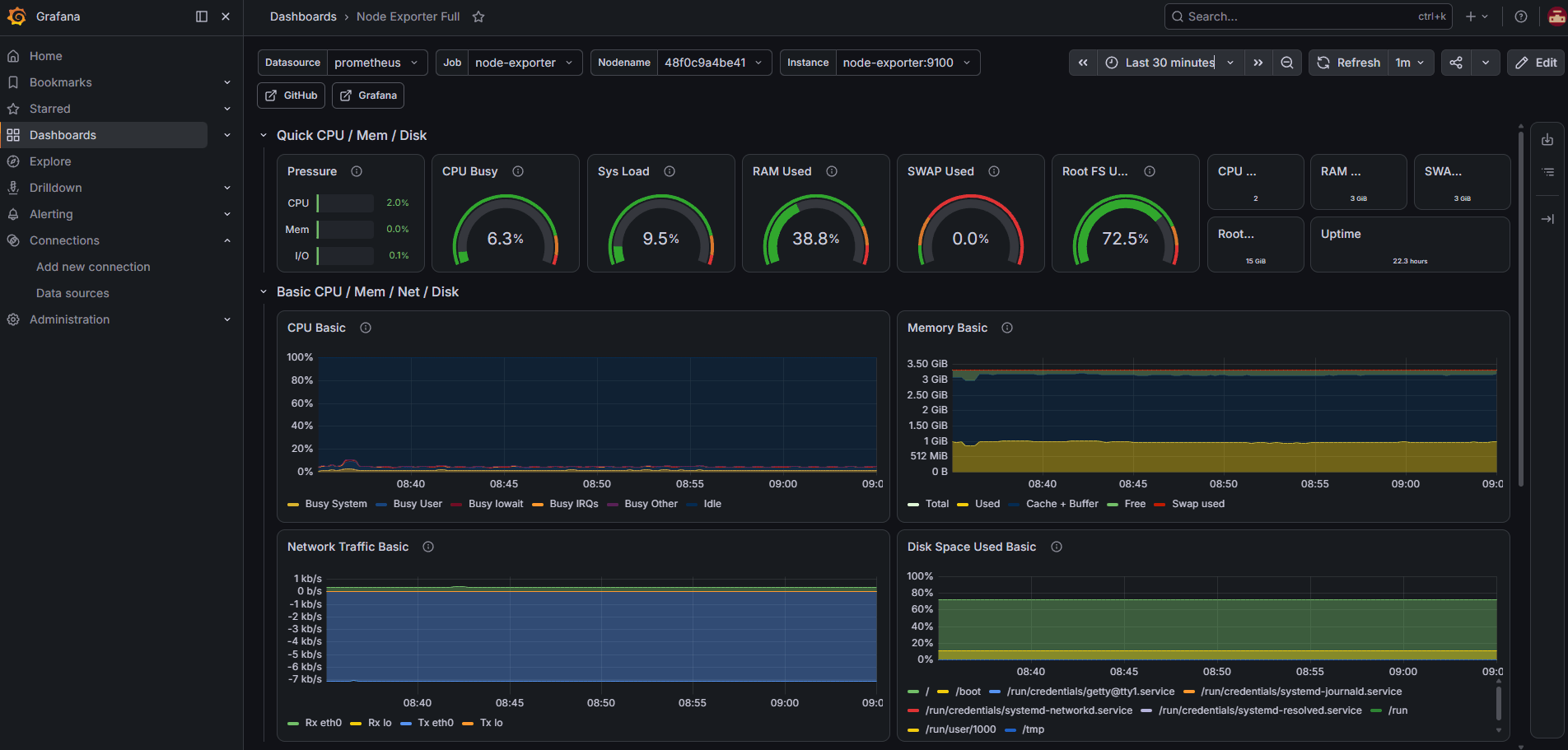Open the Help question mark icon
The image size is (1568, 750).
1521,16
